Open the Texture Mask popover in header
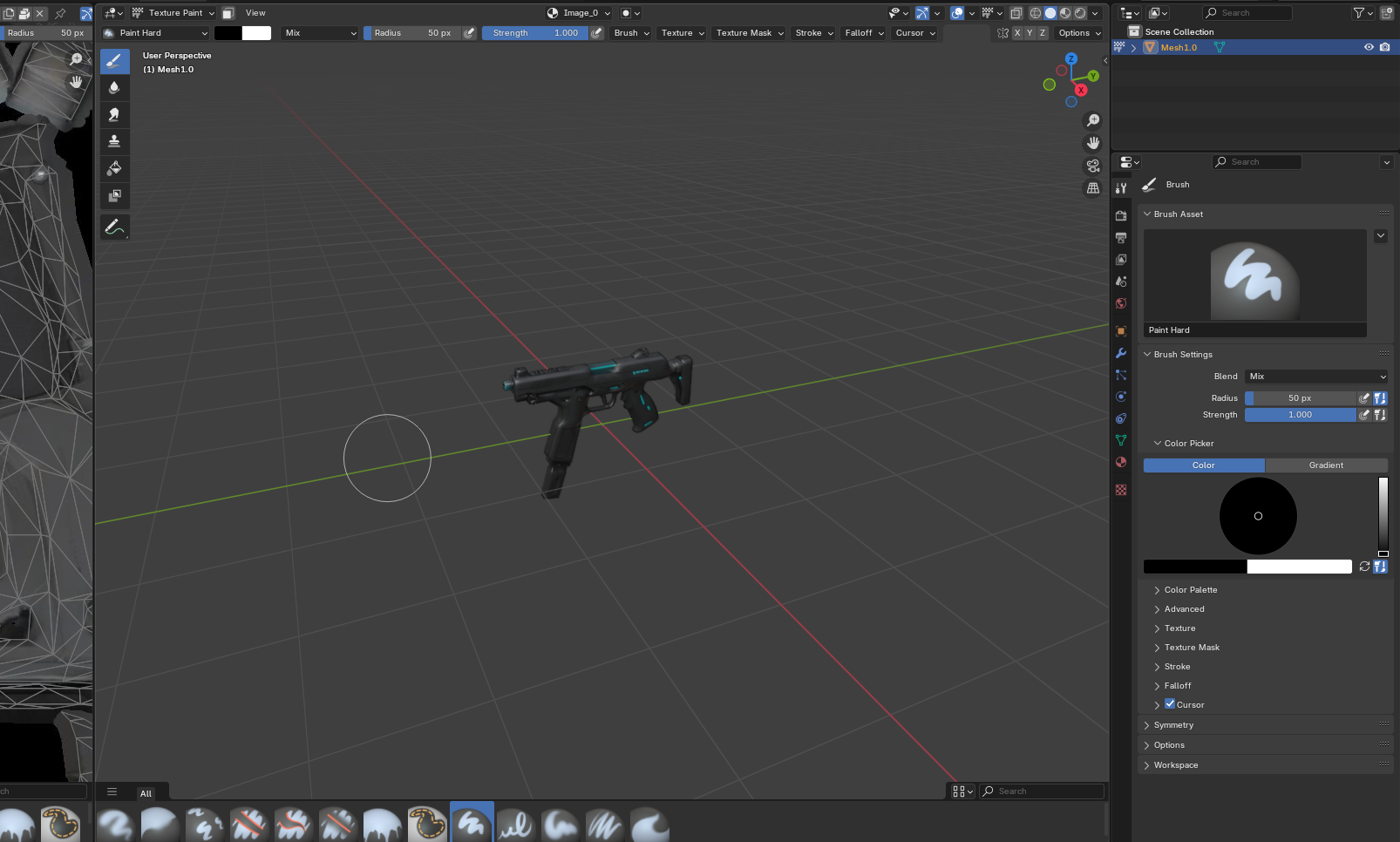 (x=750, y=33)
